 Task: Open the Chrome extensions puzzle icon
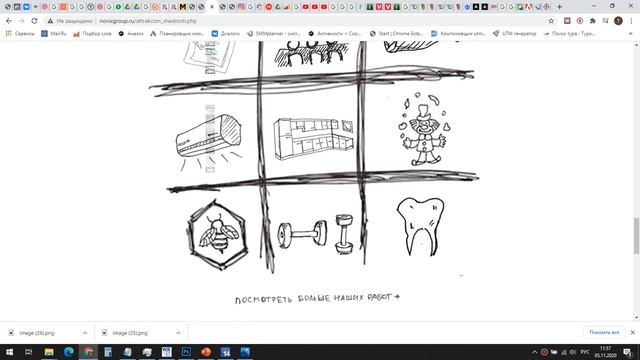click(593, 21)
